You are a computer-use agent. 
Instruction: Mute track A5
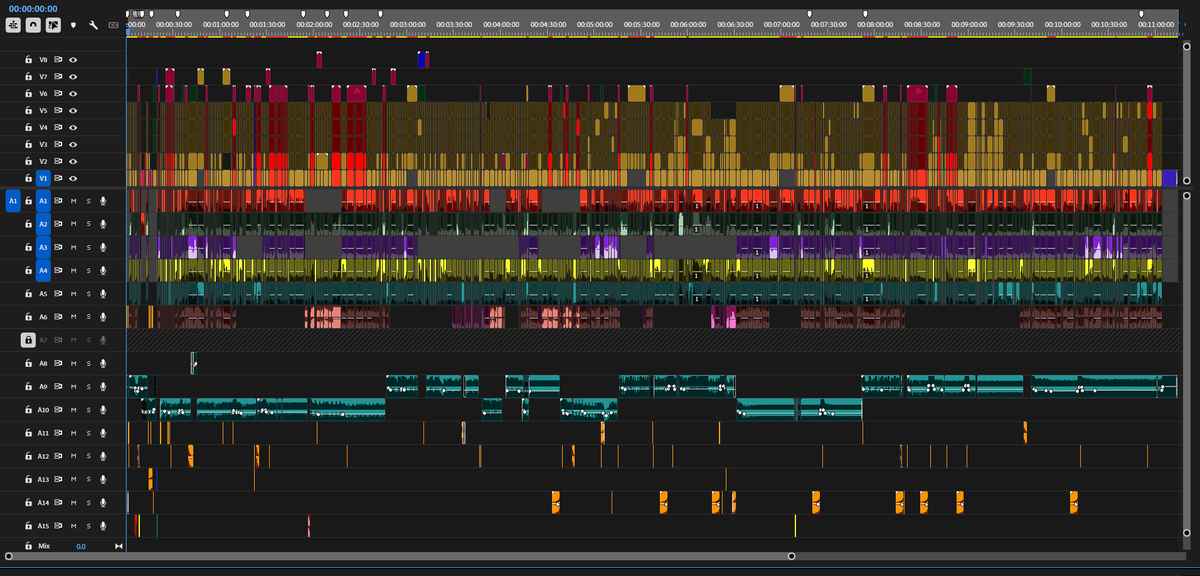[73, 294]
